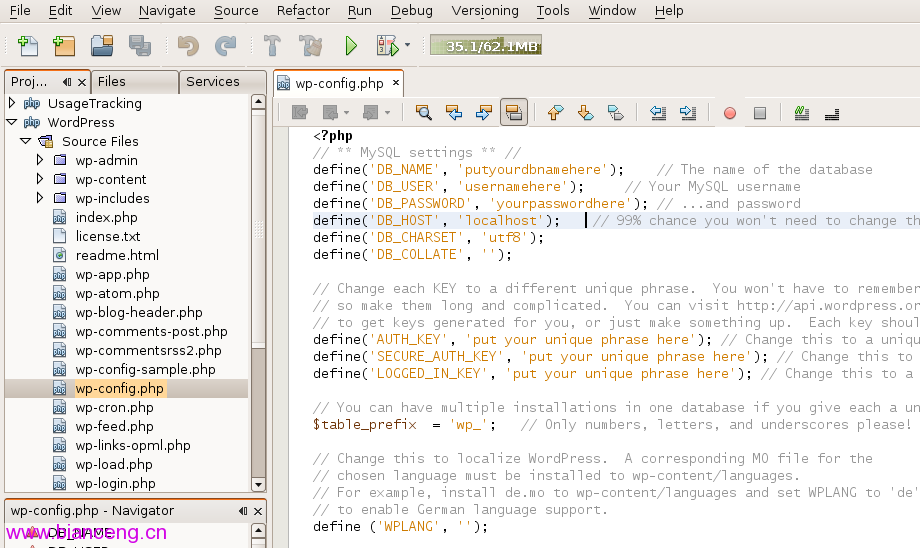Click the Comment code icon
The height and width of the screenshot is (548, 920).
[801, 113]
